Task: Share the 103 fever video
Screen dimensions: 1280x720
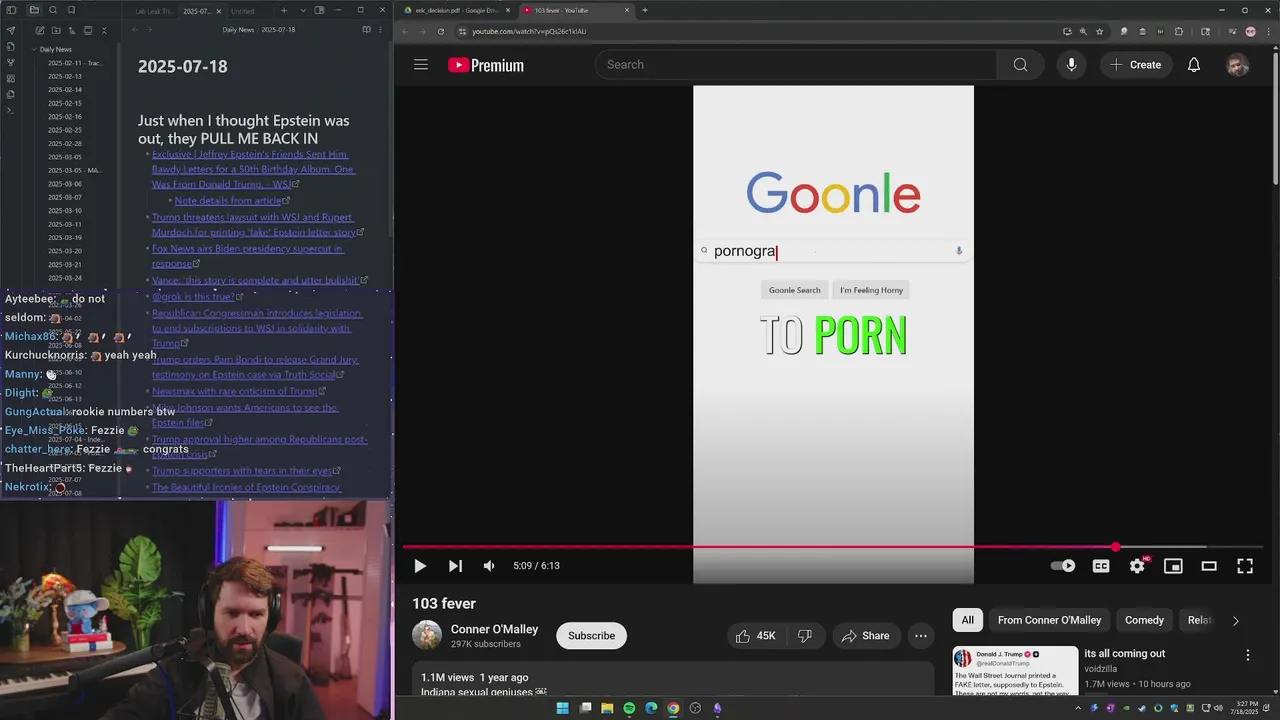Action: (865, 636)
